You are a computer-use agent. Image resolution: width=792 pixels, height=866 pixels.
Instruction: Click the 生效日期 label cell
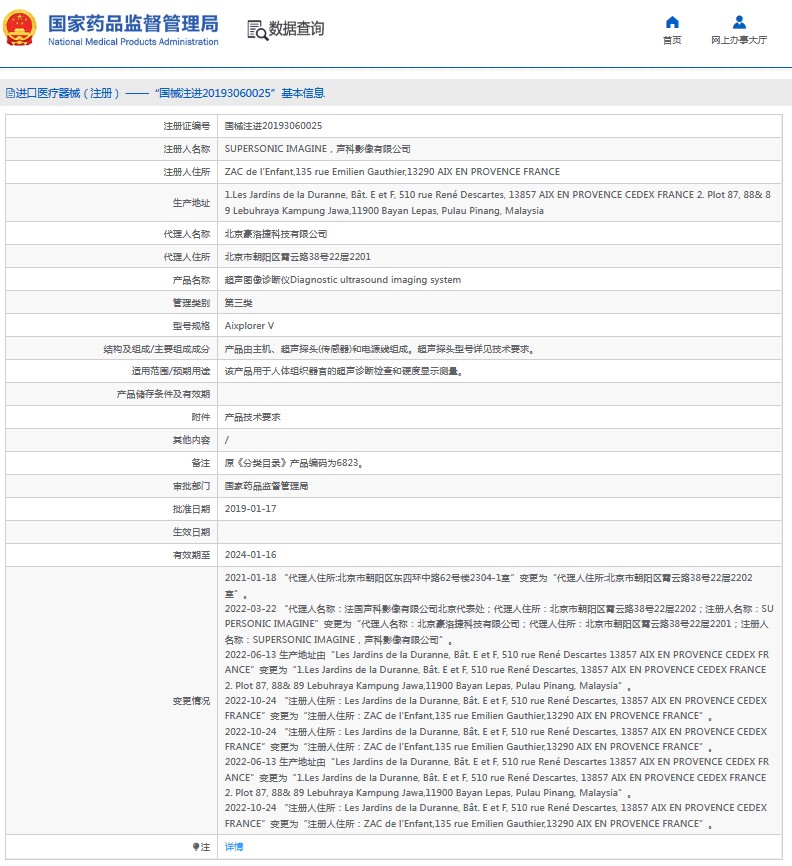[x=112, y=532]
